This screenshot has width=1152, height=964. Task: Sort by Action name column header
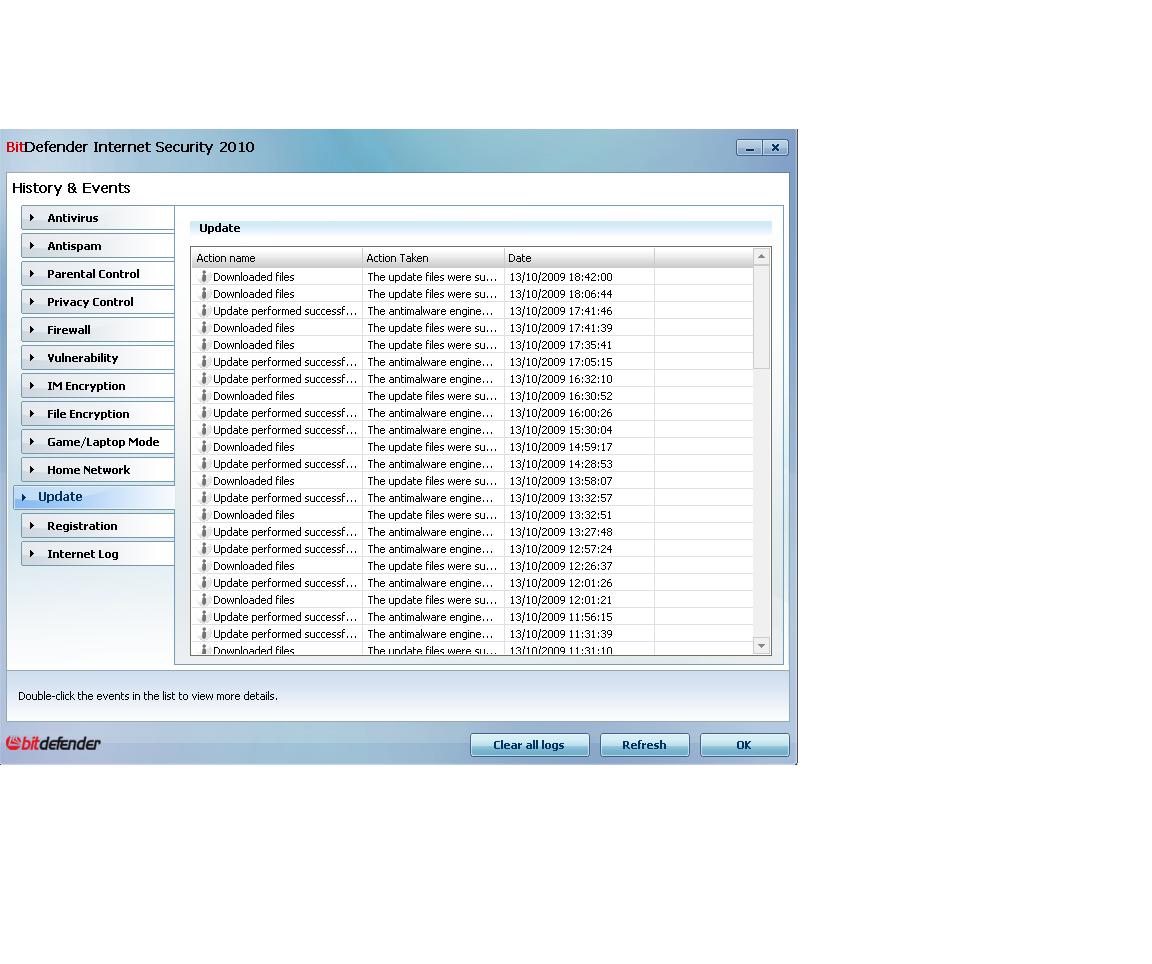coord(277,258)
